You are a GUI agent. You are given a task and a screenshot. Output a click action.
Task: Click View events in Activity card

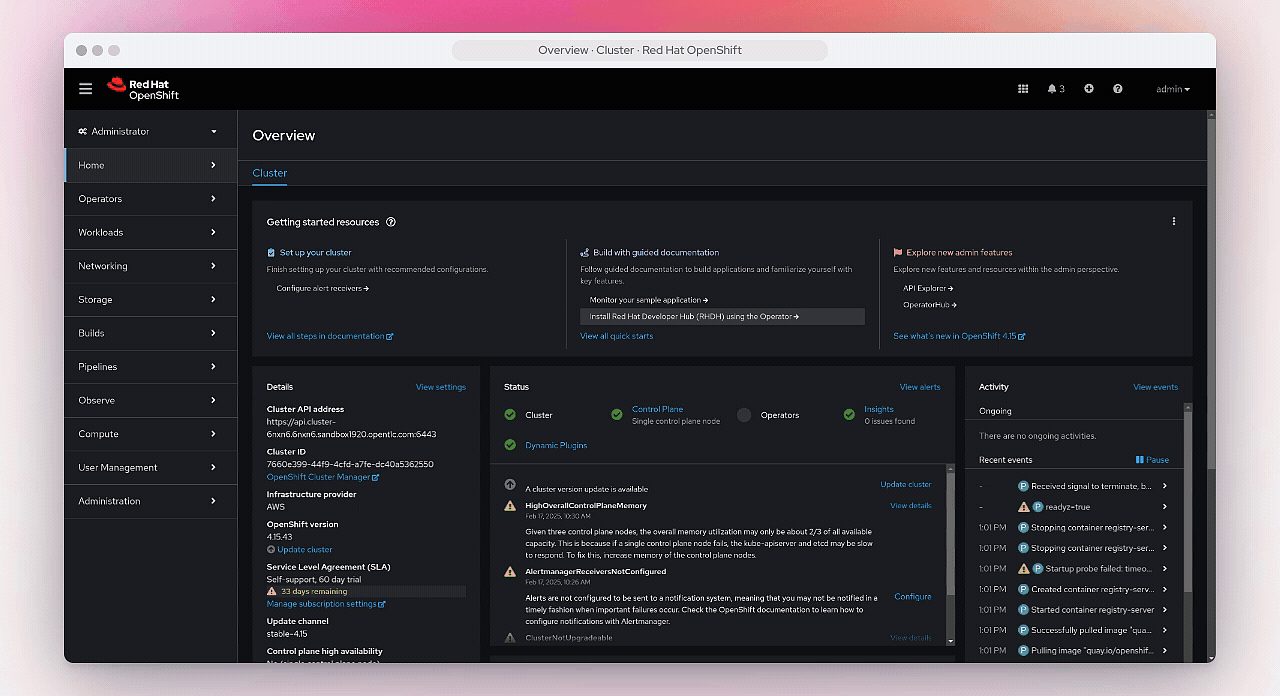coord(1156,387)
